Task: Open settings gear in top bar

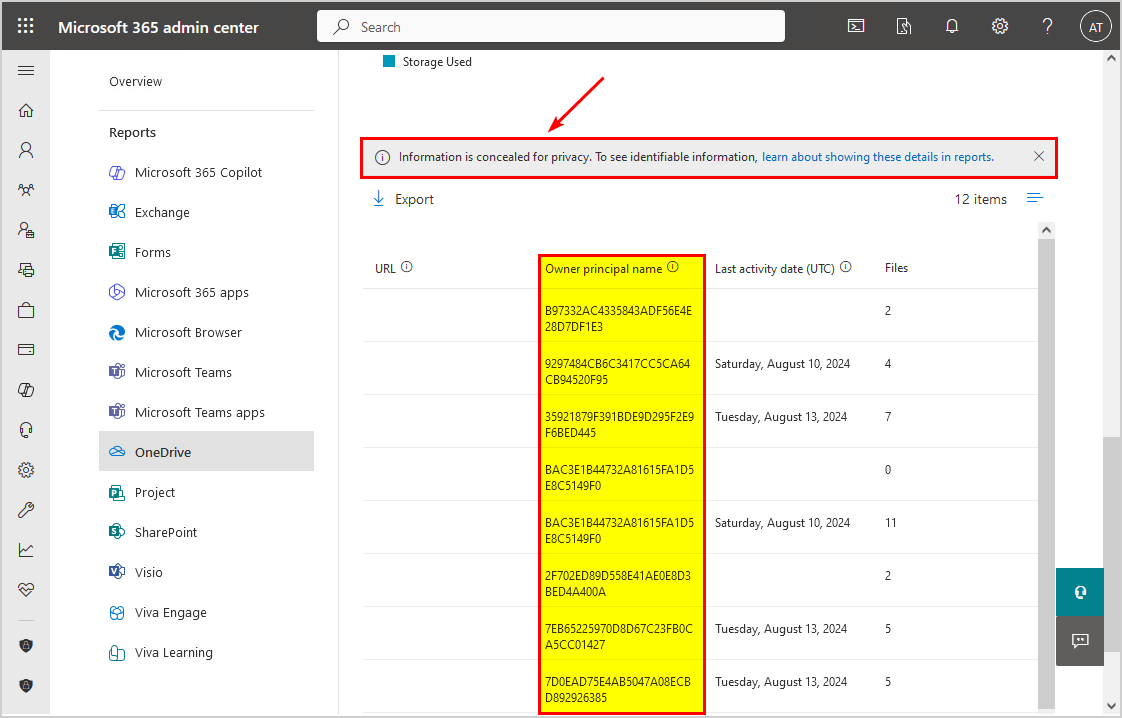Action: pos(999,27)
